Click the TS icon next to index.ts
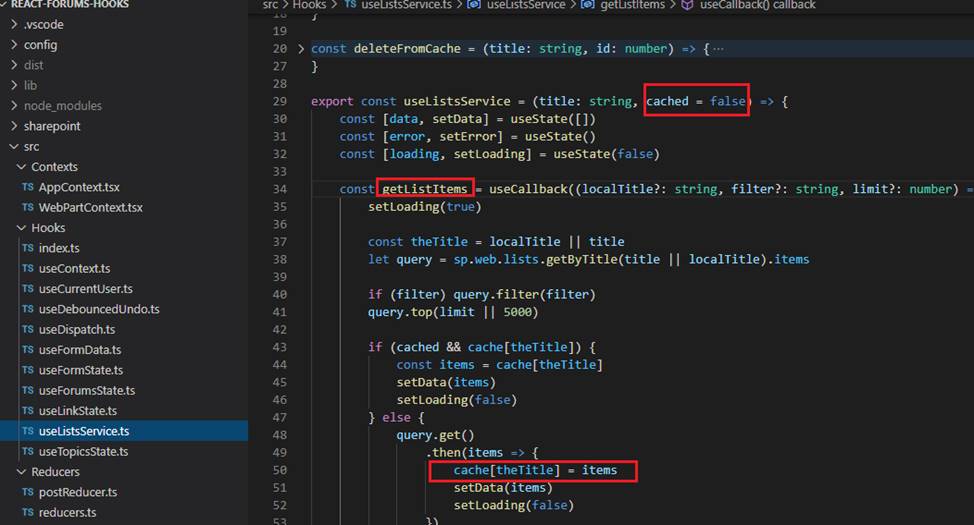The width and height of the screenshot is (974, 525). point(28,248)
